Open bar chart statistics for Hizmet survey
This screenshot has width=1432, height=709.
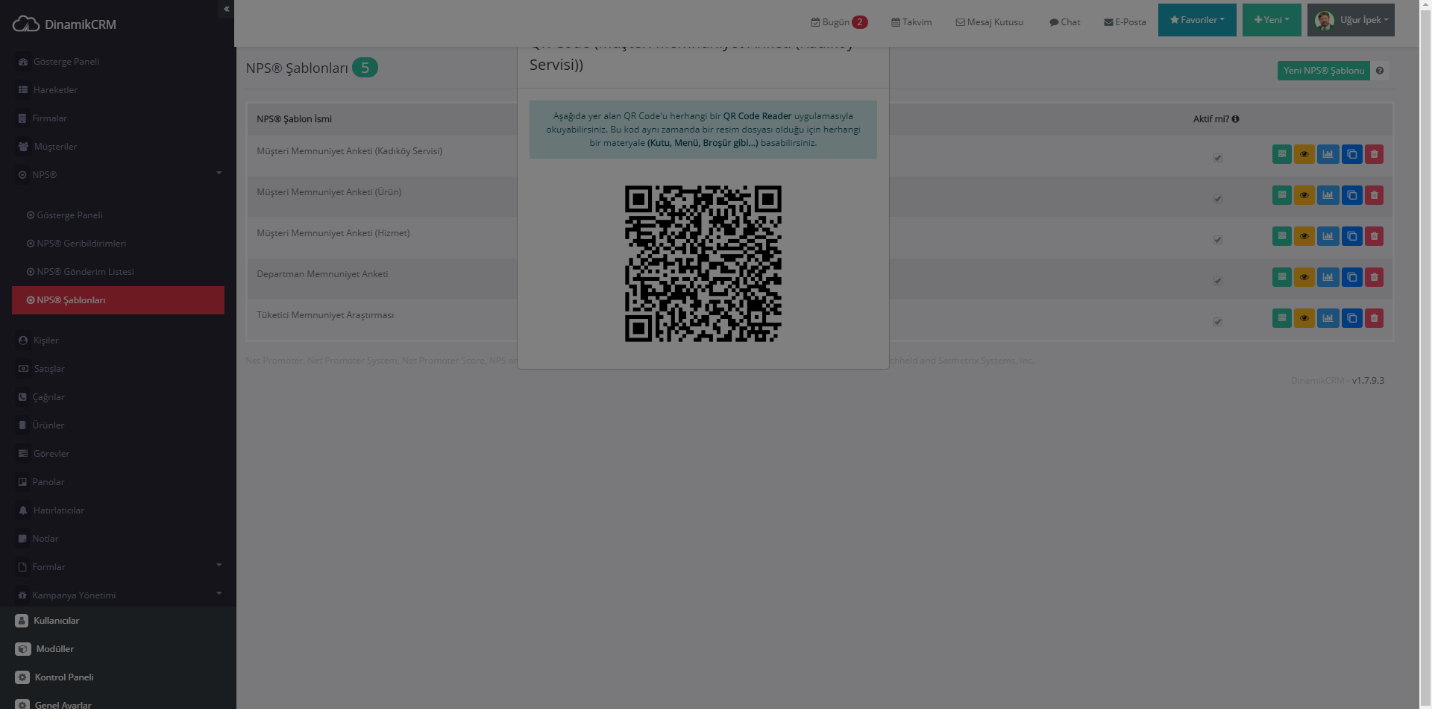(1328, 237)
